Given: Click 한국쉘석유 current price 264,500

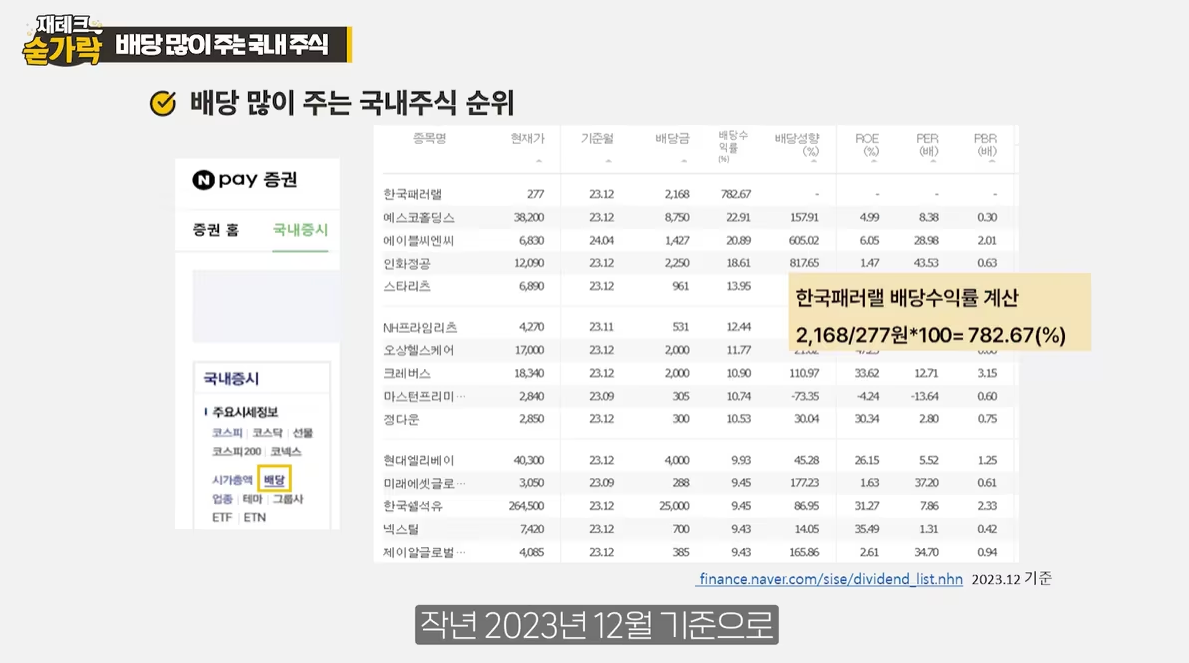Looking at the screenshot, I should click(526, 506).
